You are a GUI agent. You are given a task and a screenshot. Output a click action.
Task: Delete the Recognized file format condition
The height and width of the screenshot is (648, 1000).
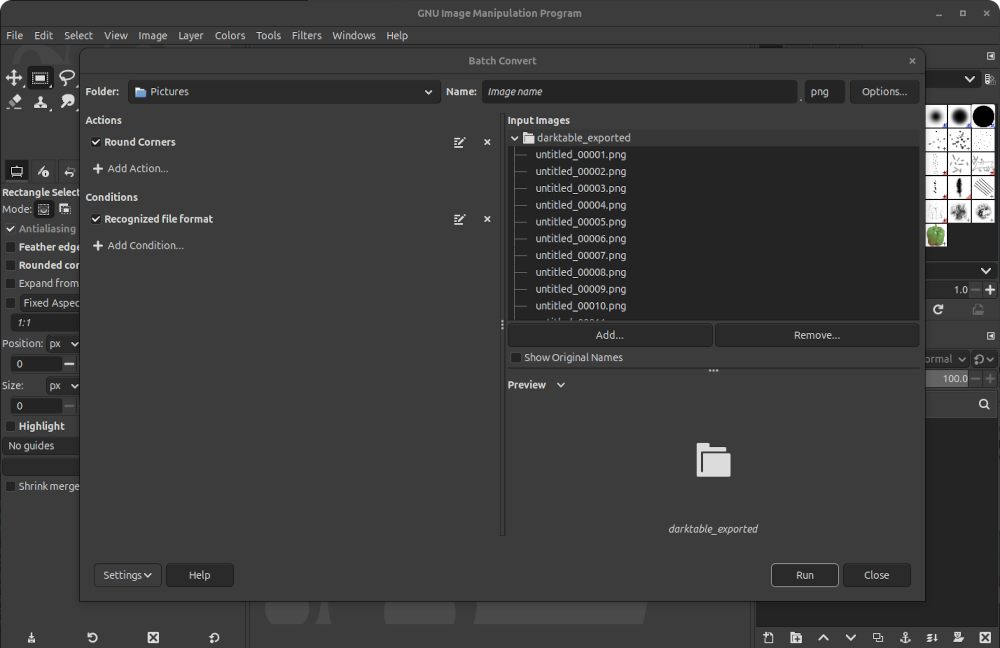[x=487, y=219]
